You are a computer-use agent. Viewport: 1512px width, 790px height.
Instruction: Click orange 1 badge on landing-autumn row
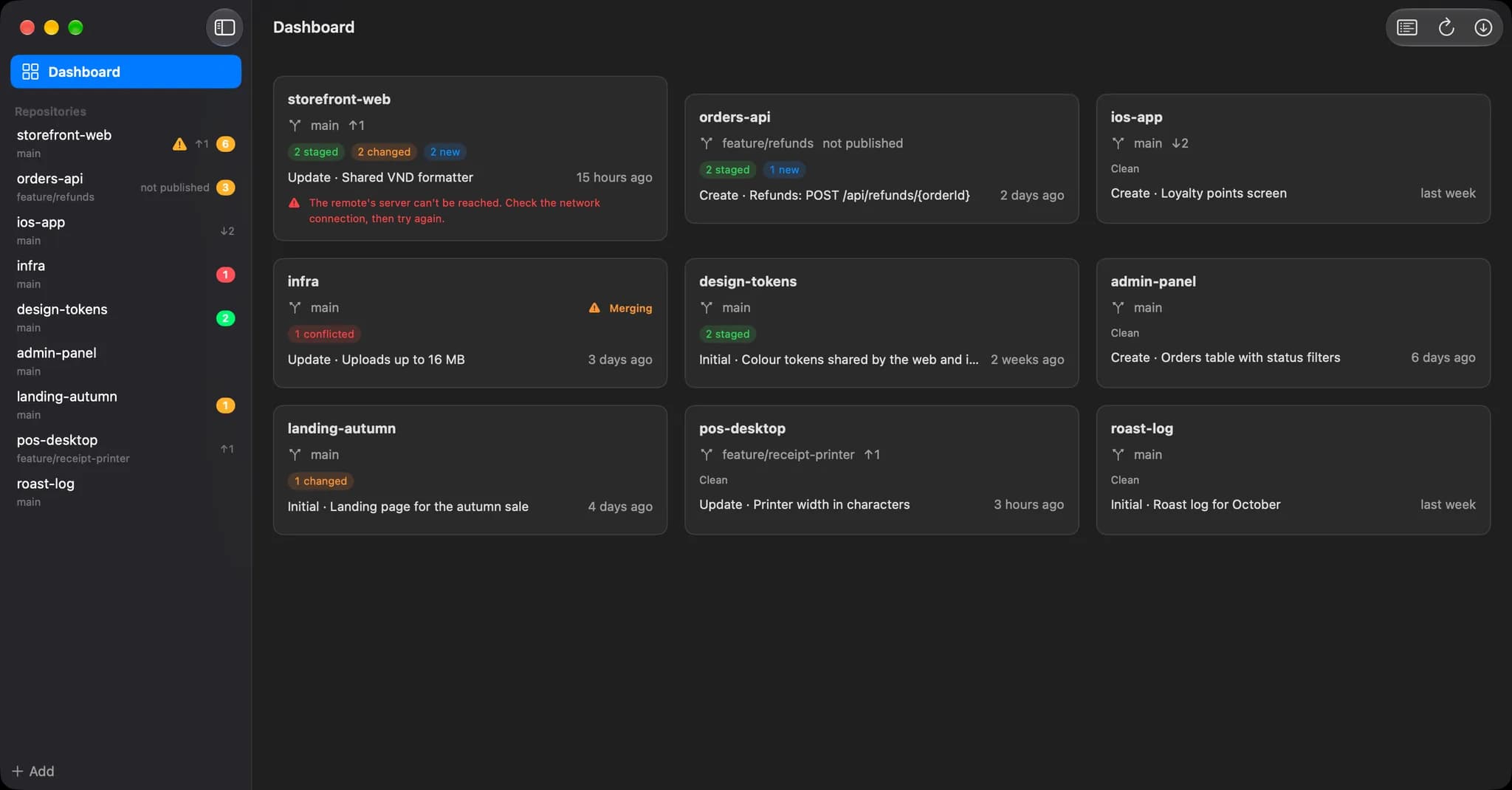[x=225, y=405]
